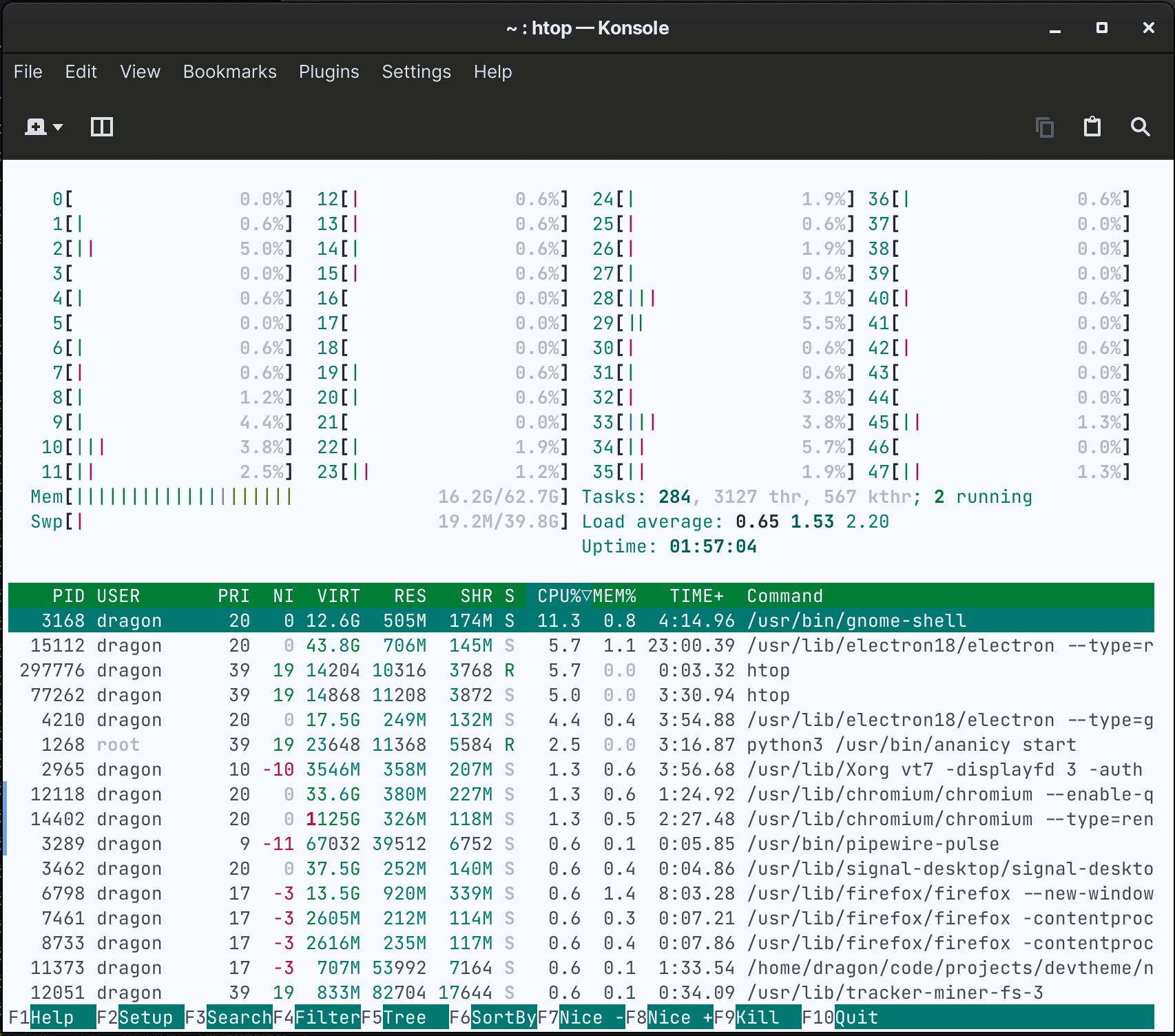Click the F9 Kill button
This screenshot has width=1175, height=1036.
[x=758, y=1017]
